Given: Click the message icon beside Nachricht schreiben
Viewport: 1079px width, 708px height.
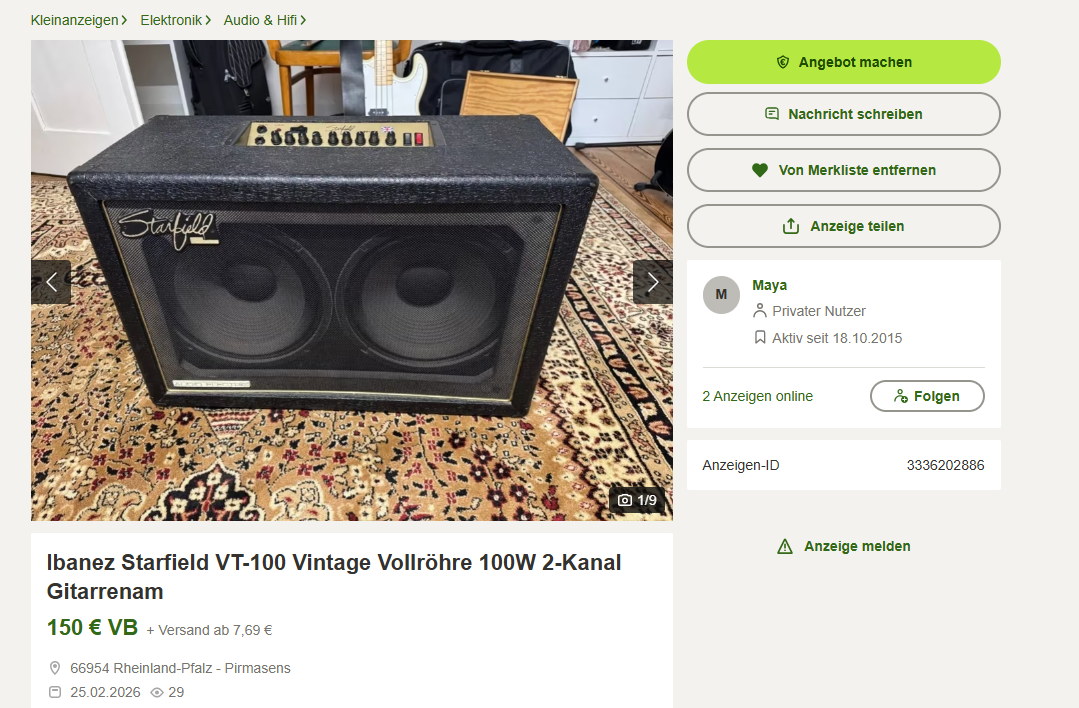Looking at the screenshot, I should (x=772, y=114).
